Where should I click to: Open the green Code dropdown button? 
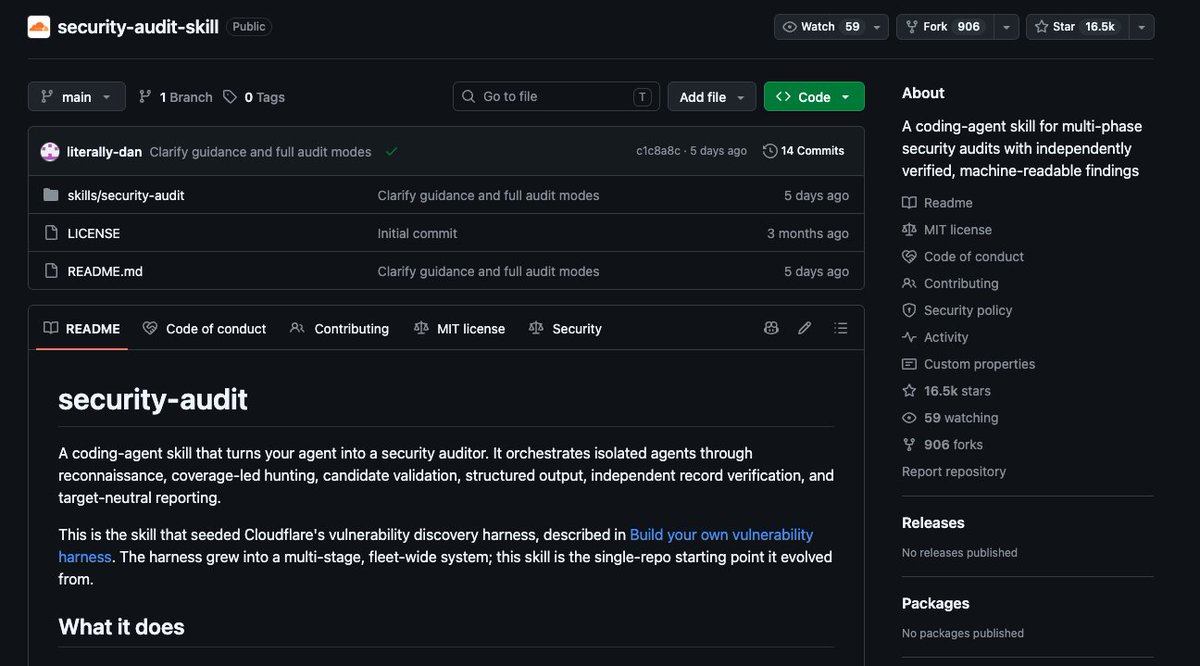[814, 97]
